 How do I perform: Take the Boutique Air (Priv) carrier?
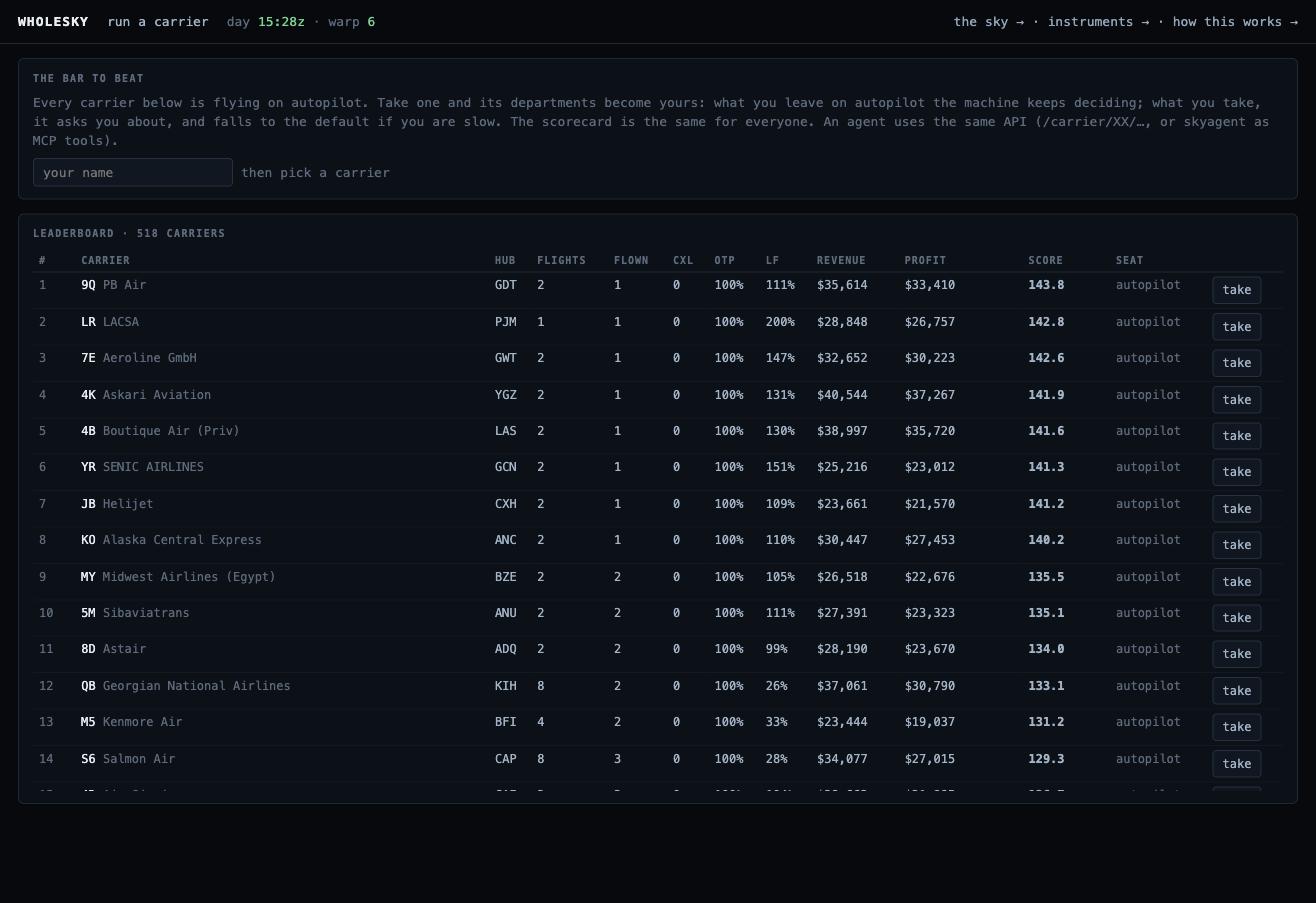(x=1236, y=436)
